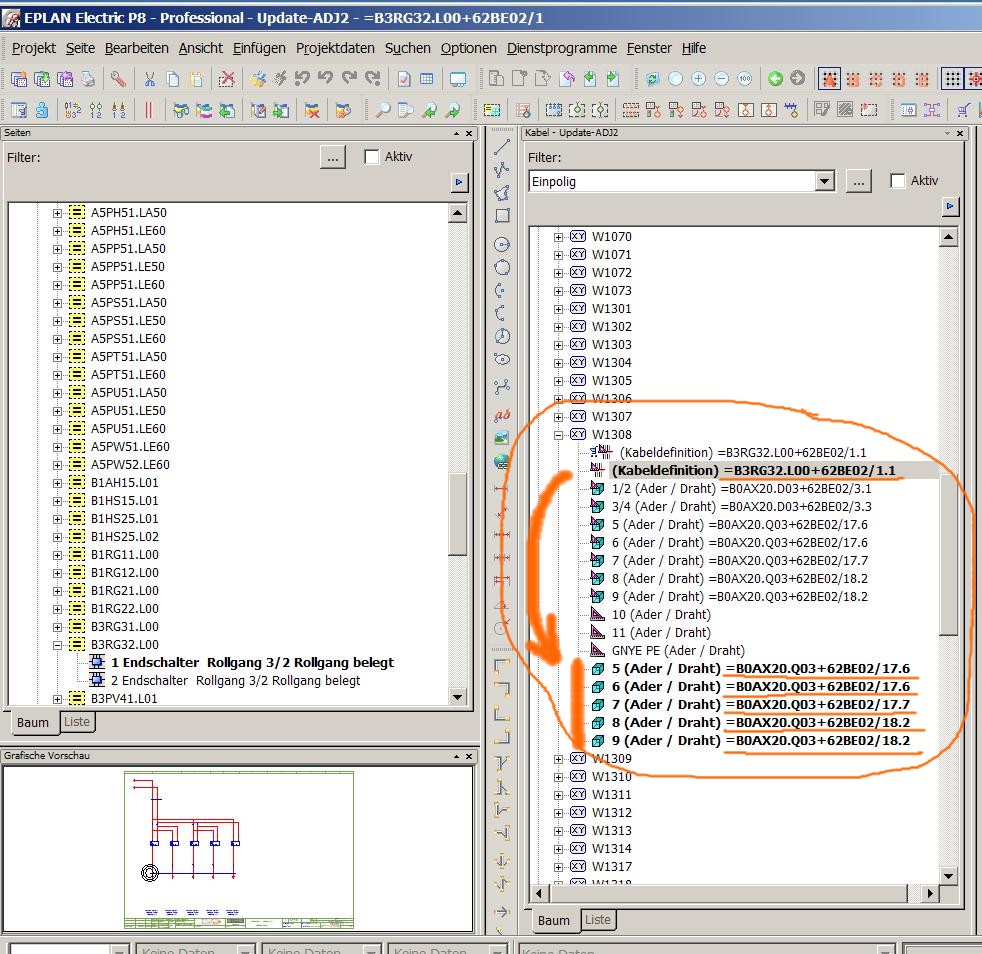Screen dimensions: 982x954
Task: Select the 10 (Ader / Draht) row
Action: [x=661, y=614]
